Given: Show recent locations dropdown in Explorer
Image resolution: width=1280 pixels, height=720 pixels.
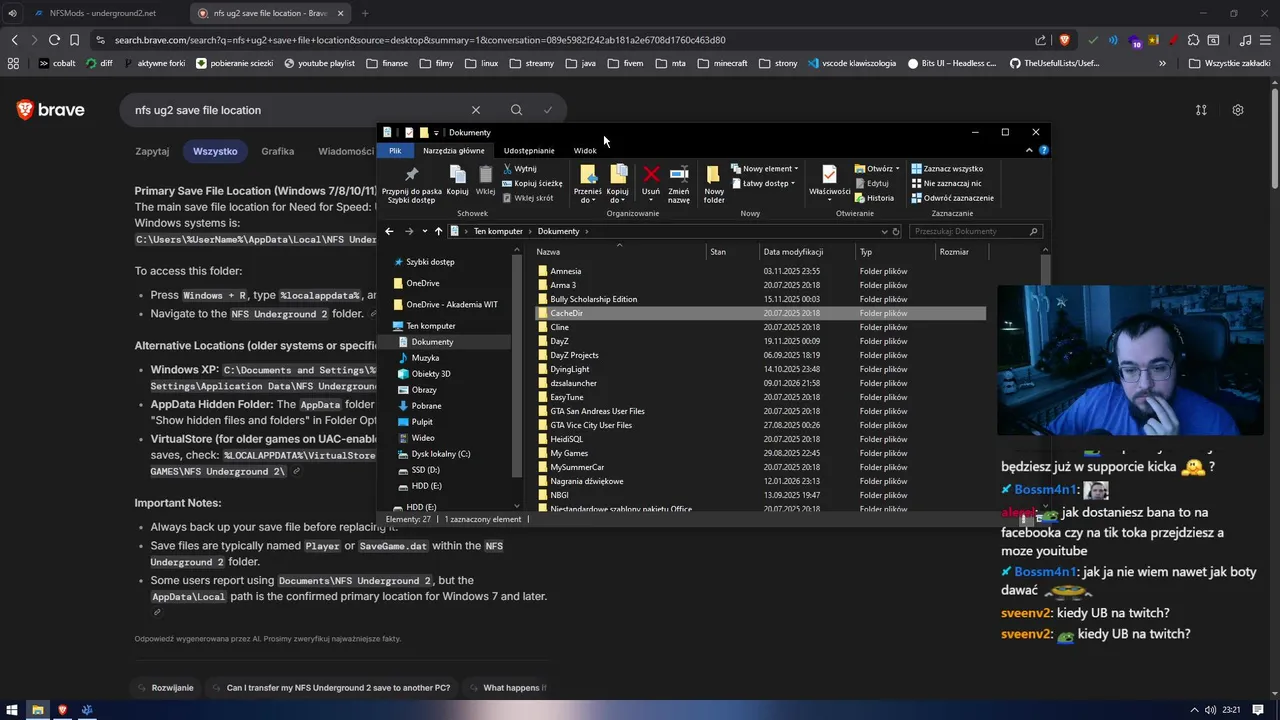Looking at the screenshot, I should pos(424,231).
